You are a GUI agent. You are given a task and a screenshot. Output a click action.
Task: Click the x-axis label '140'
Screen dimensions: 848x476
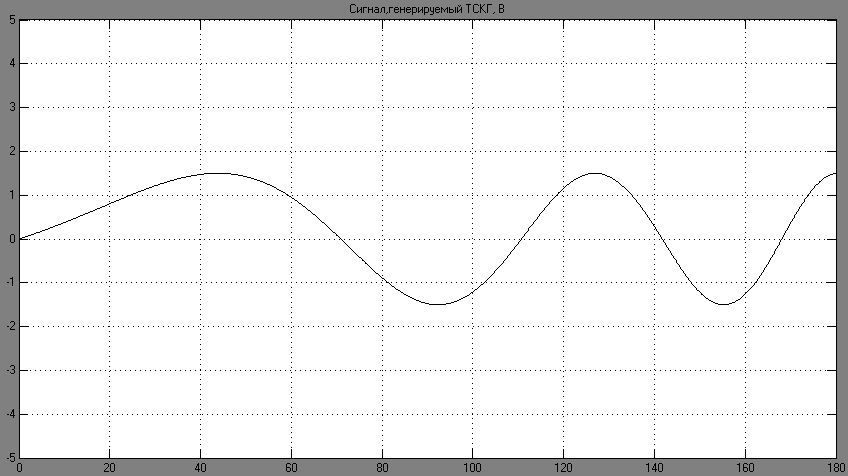click(654, 468)
